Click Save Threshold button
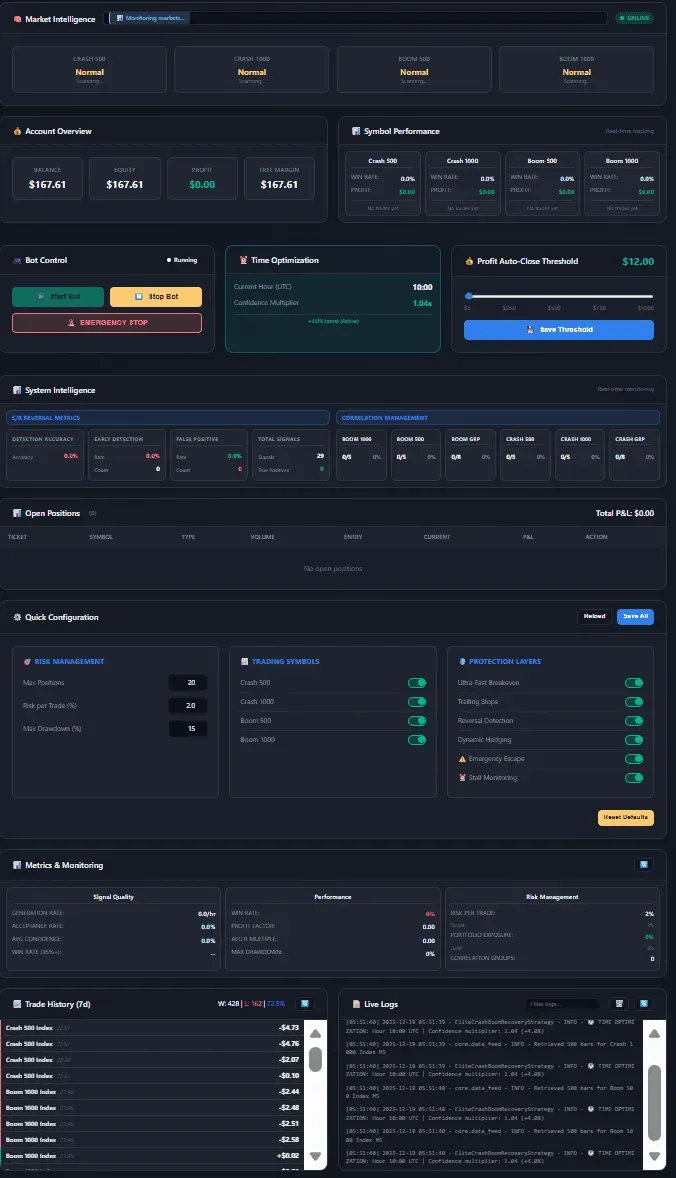The width and height of the screenshot is (676, 1178). coord(559,330)
